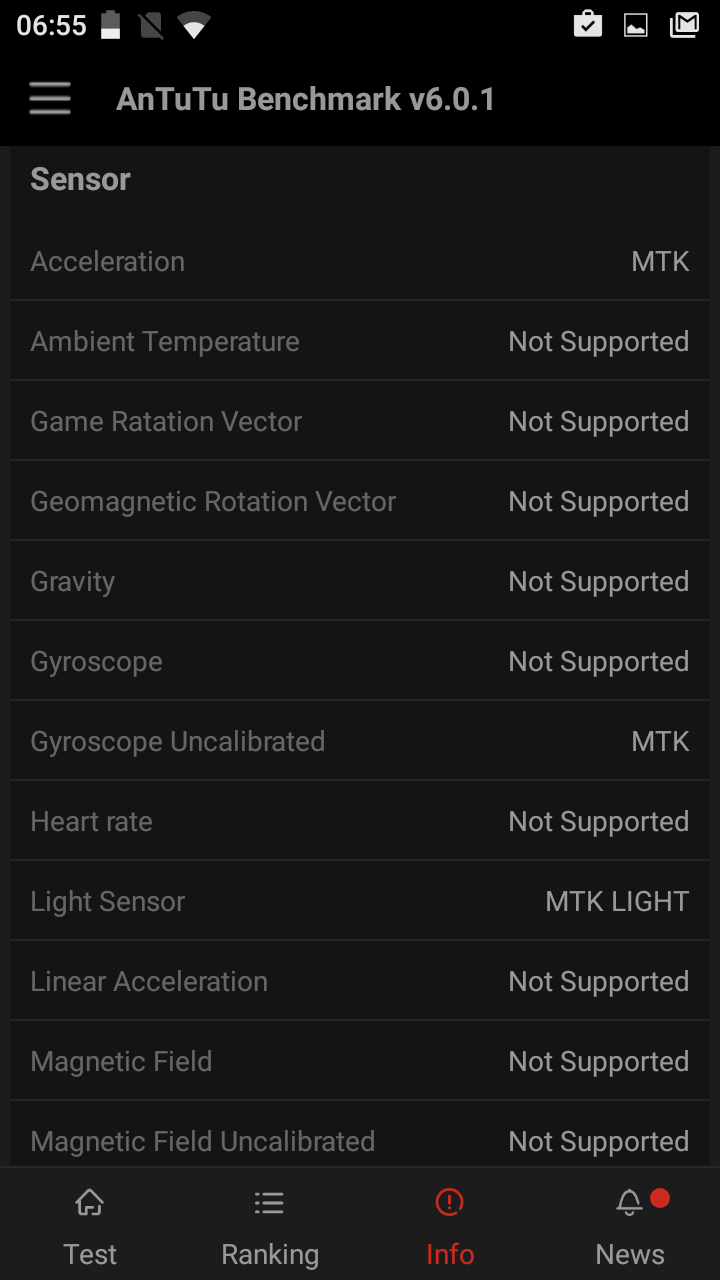Tap the Light Sensor row
The image size is (720, 1280).
pos(360,901)
